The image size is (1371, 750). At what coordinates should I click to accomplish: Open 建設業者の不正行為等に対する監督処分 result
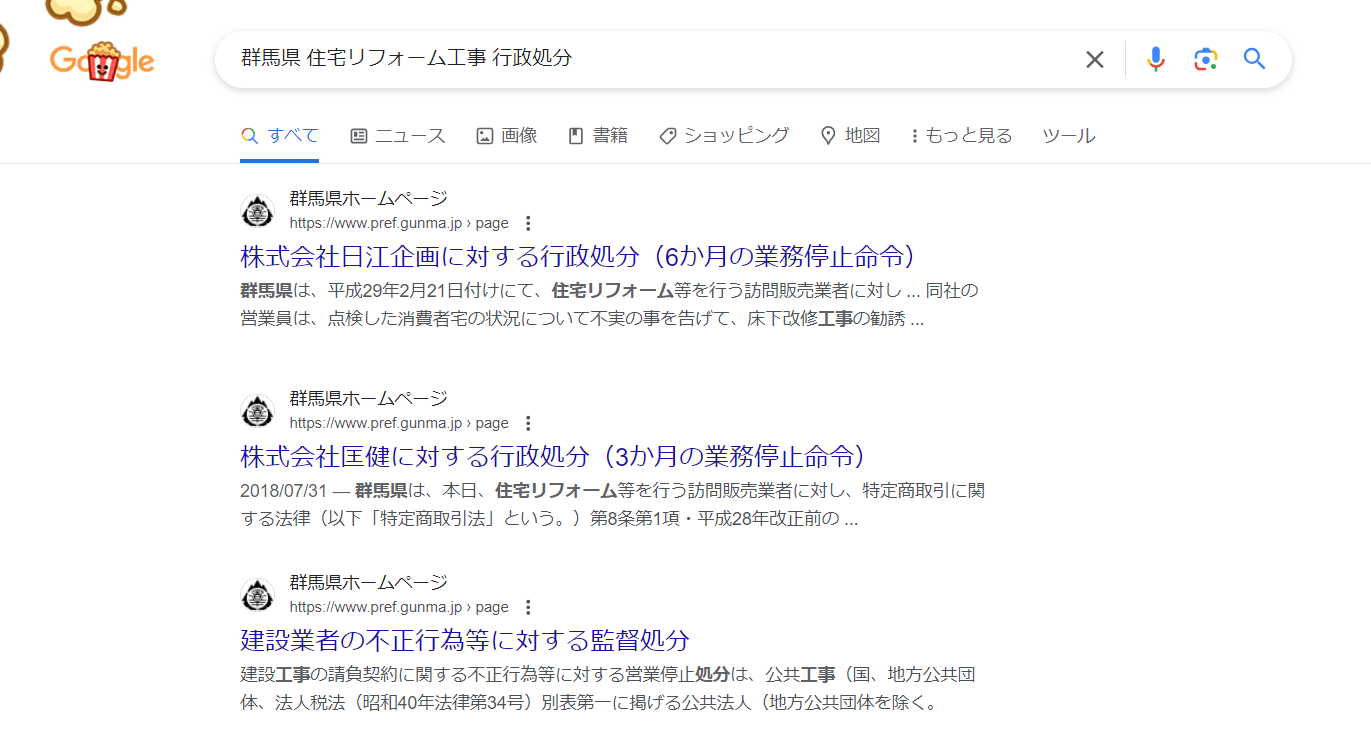pyautogui.click(x=465, y=640)
